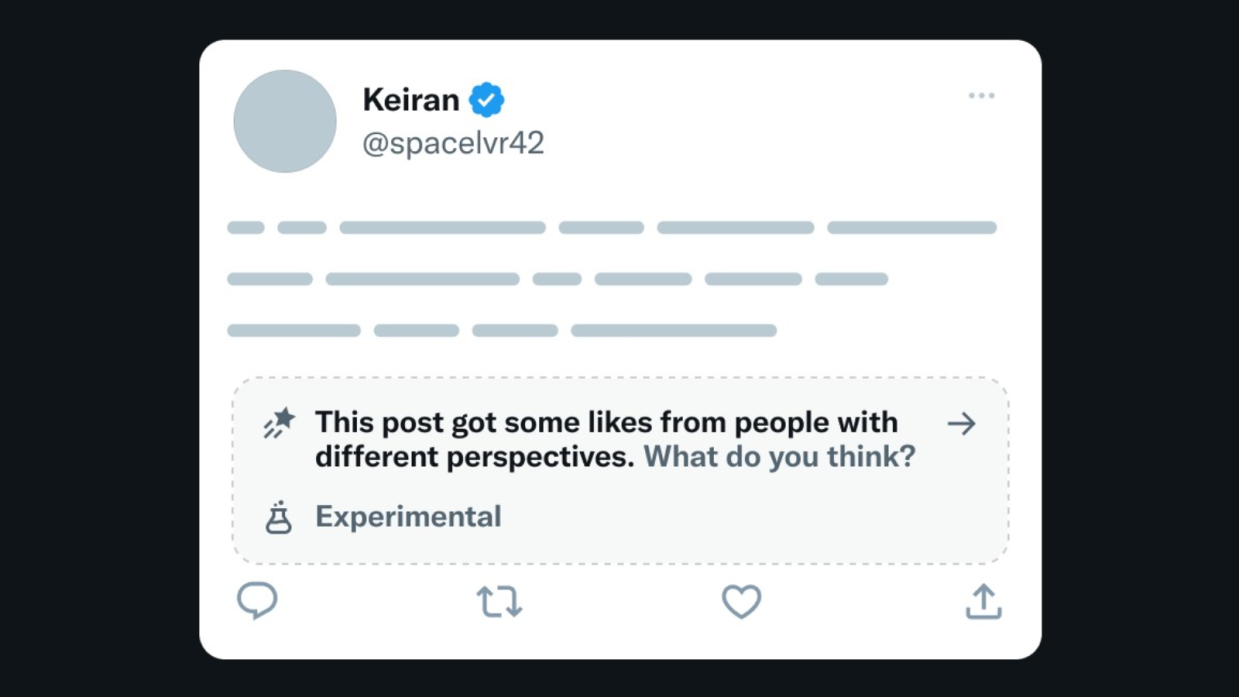Like the post with the heart icon

[741, 602]
